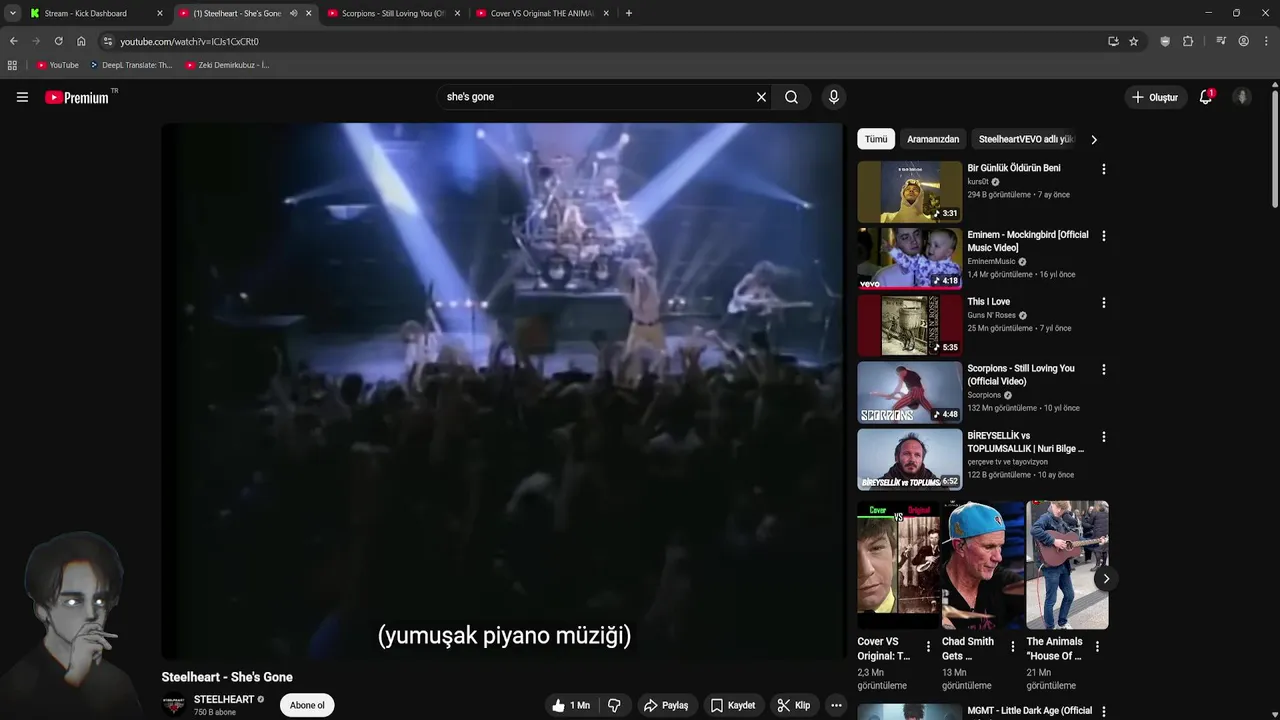Open options for BİREYSELLİK vs TOPLUMSALLIK
1280x720 pixels.
[1104, 437]
